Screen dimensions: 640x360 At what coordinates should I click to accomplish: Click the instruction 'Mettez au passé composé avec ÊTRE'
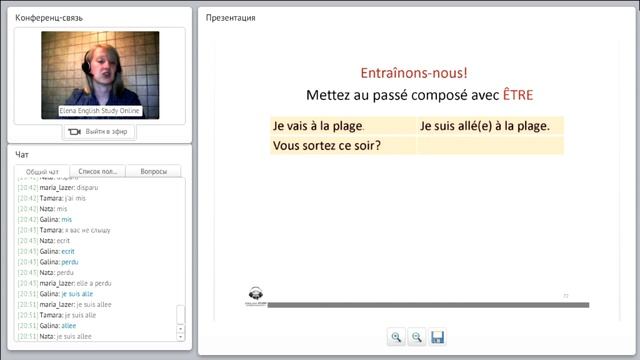click(420, 95)
